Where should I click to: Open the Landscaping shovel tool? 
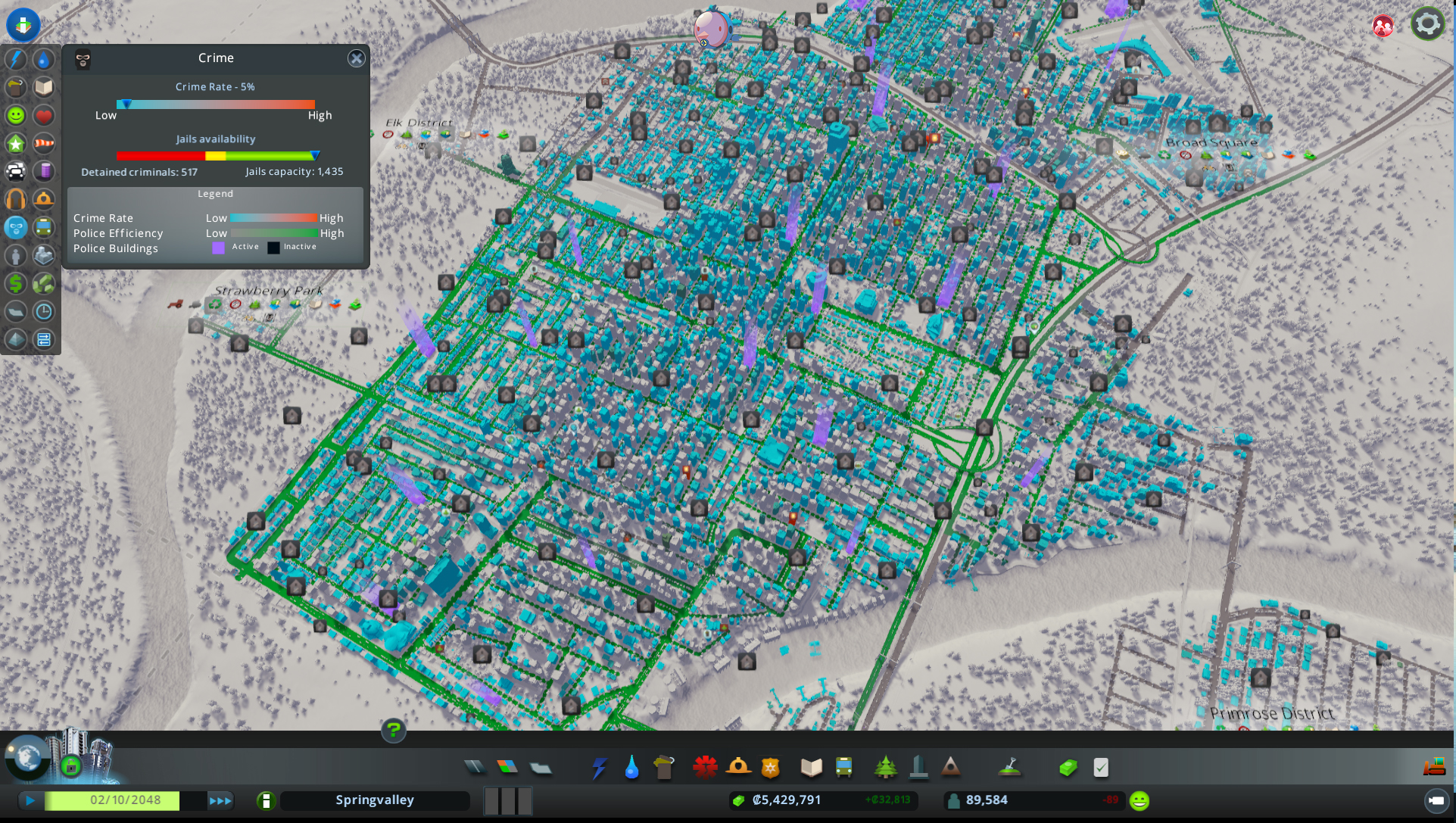pos(1009,768)
